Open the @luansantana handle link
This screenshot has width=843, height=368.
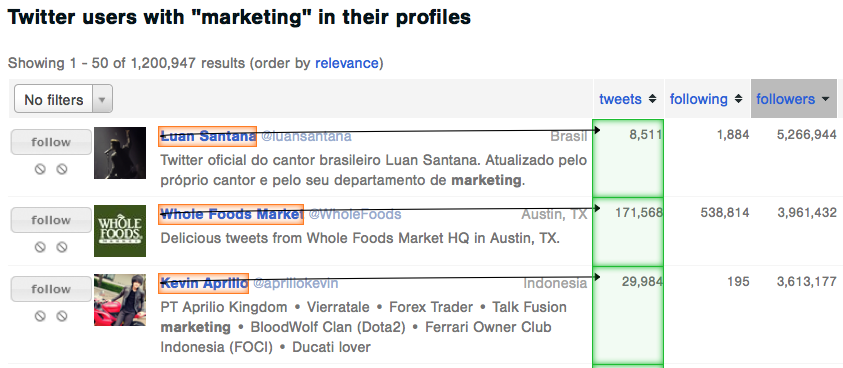click(x=306, y=137)
